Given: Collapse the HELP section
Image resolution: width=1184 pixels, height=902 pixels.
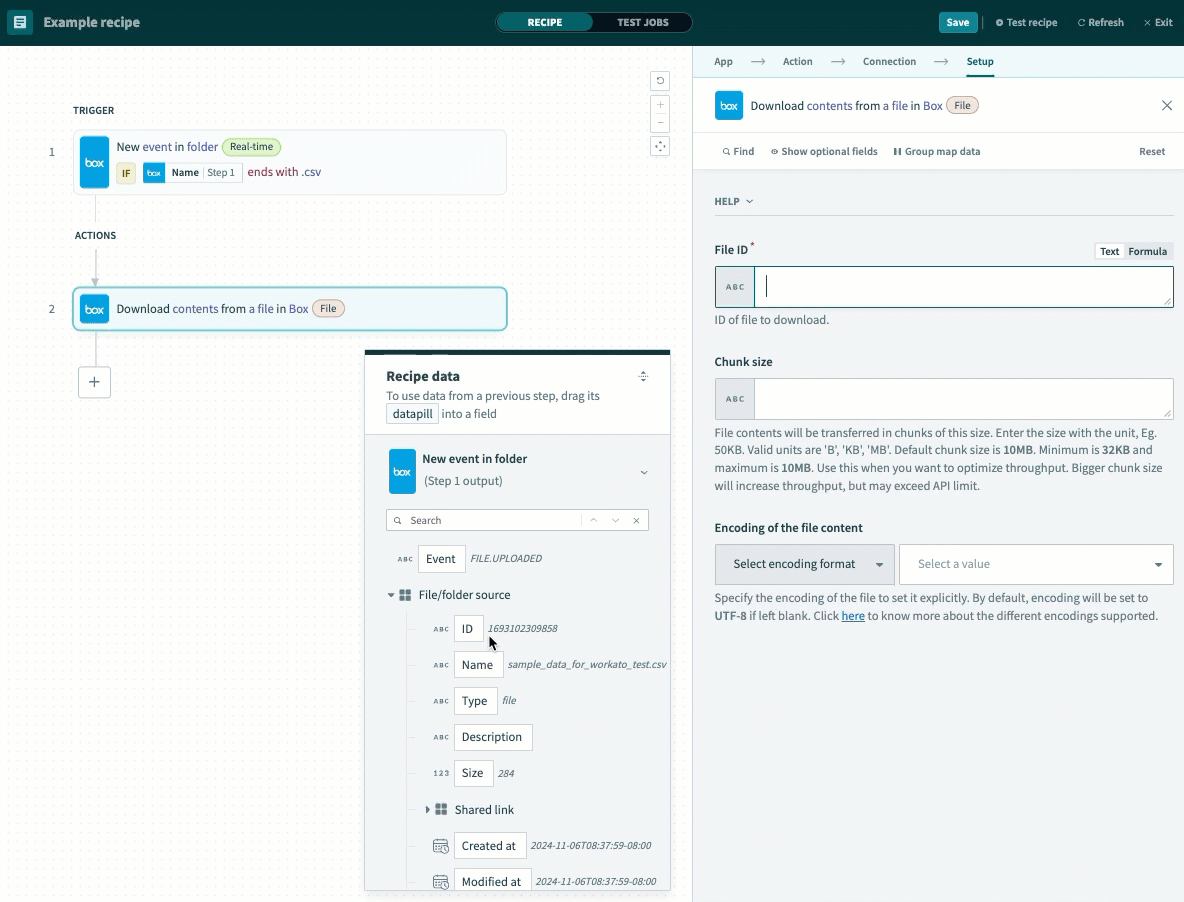Looking at the screenshot, I should click(x=733, y=202).
